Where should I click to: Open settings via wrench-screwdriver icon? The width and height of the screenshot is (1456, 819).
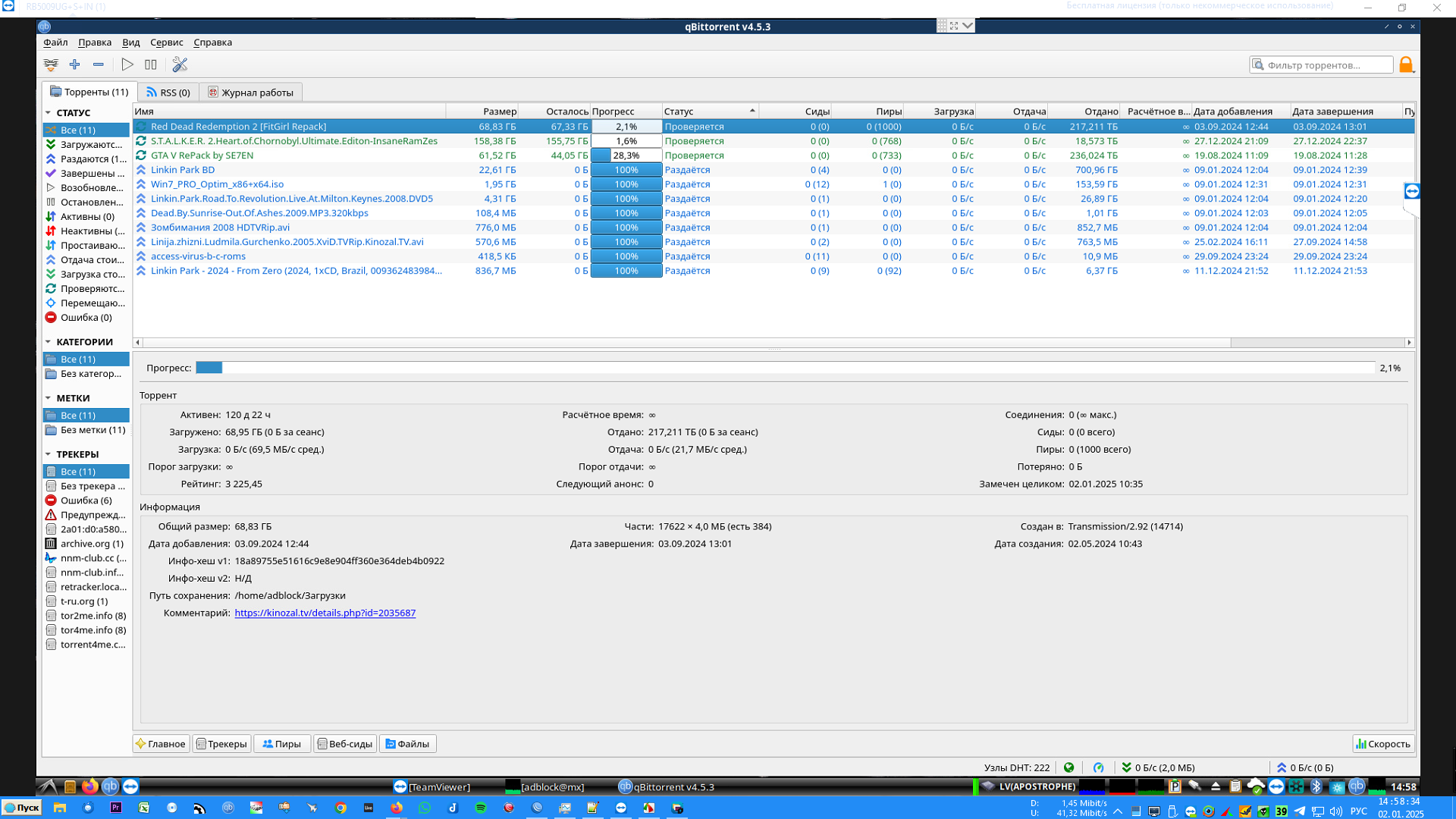(x=180, y=64)
